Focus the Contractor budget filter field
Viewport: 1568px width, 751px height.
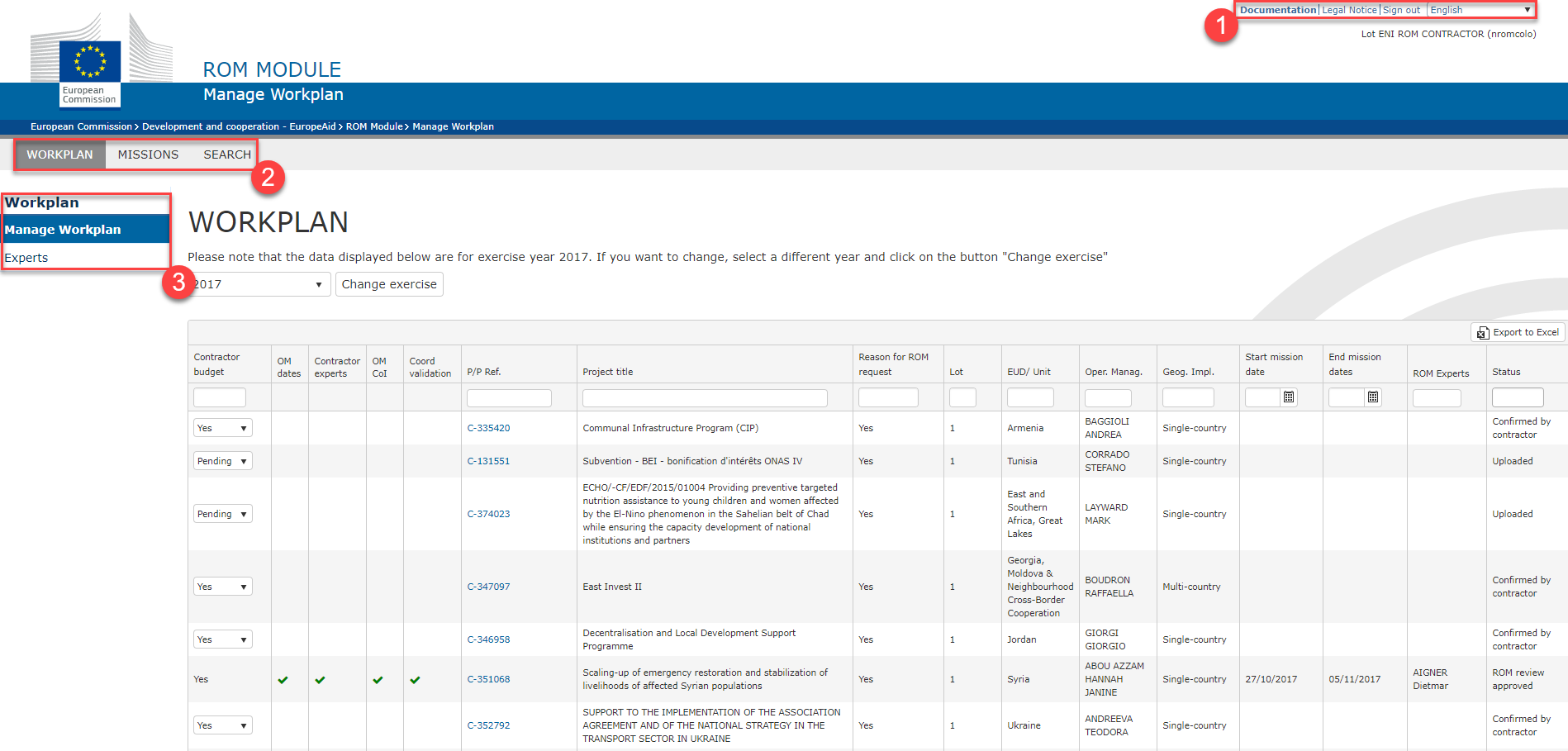(220, 397)
